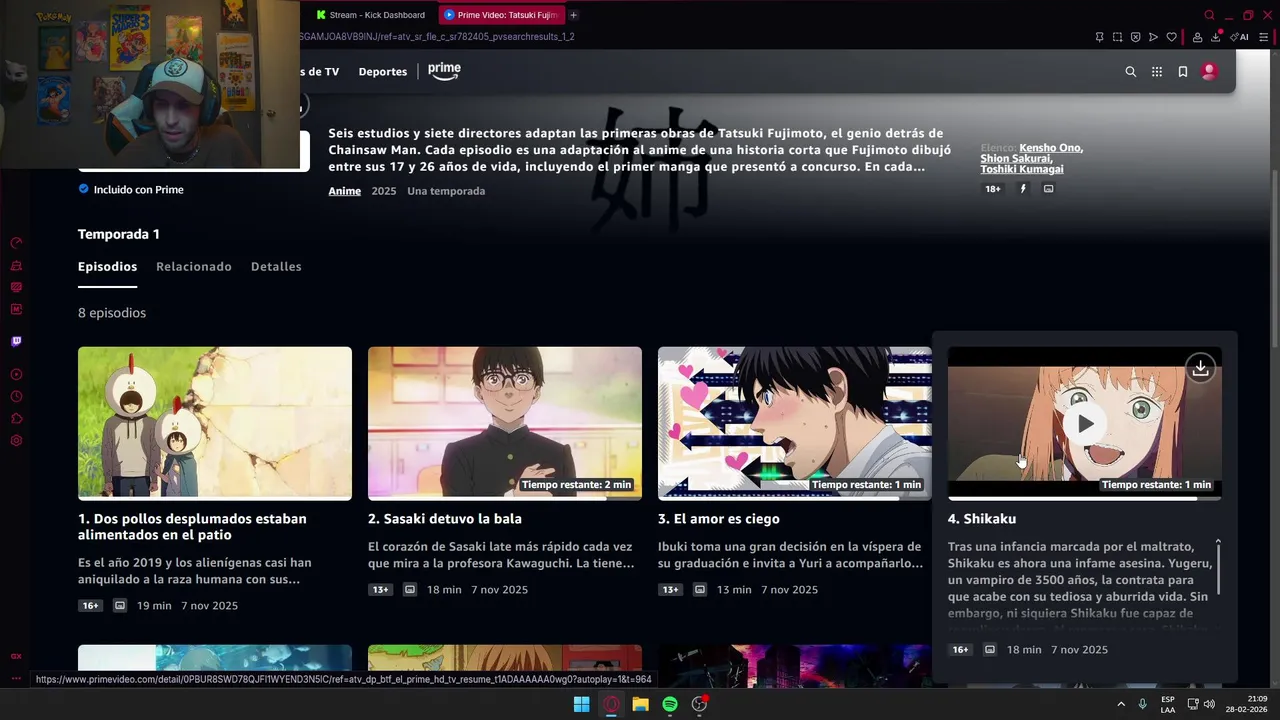This screenshot has width=1280, height=720.
Task: Open the El amor es ciego thumbnail
Action: coord(795,423)
